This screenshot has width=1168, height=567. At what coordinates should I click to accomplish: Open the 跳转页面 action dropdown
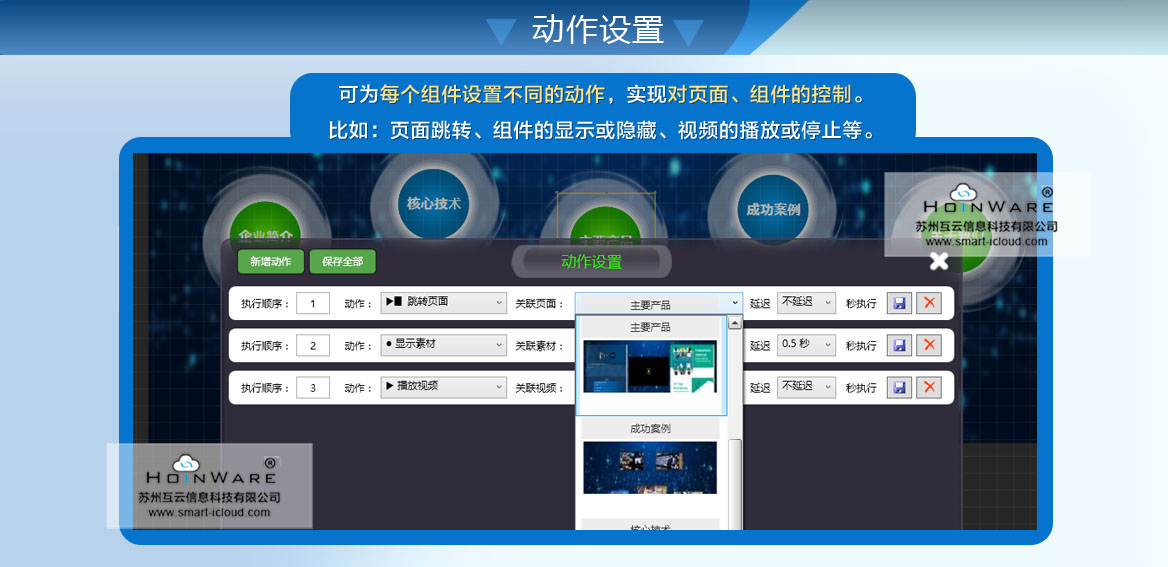pyautogui.click(x=444, y=303)
